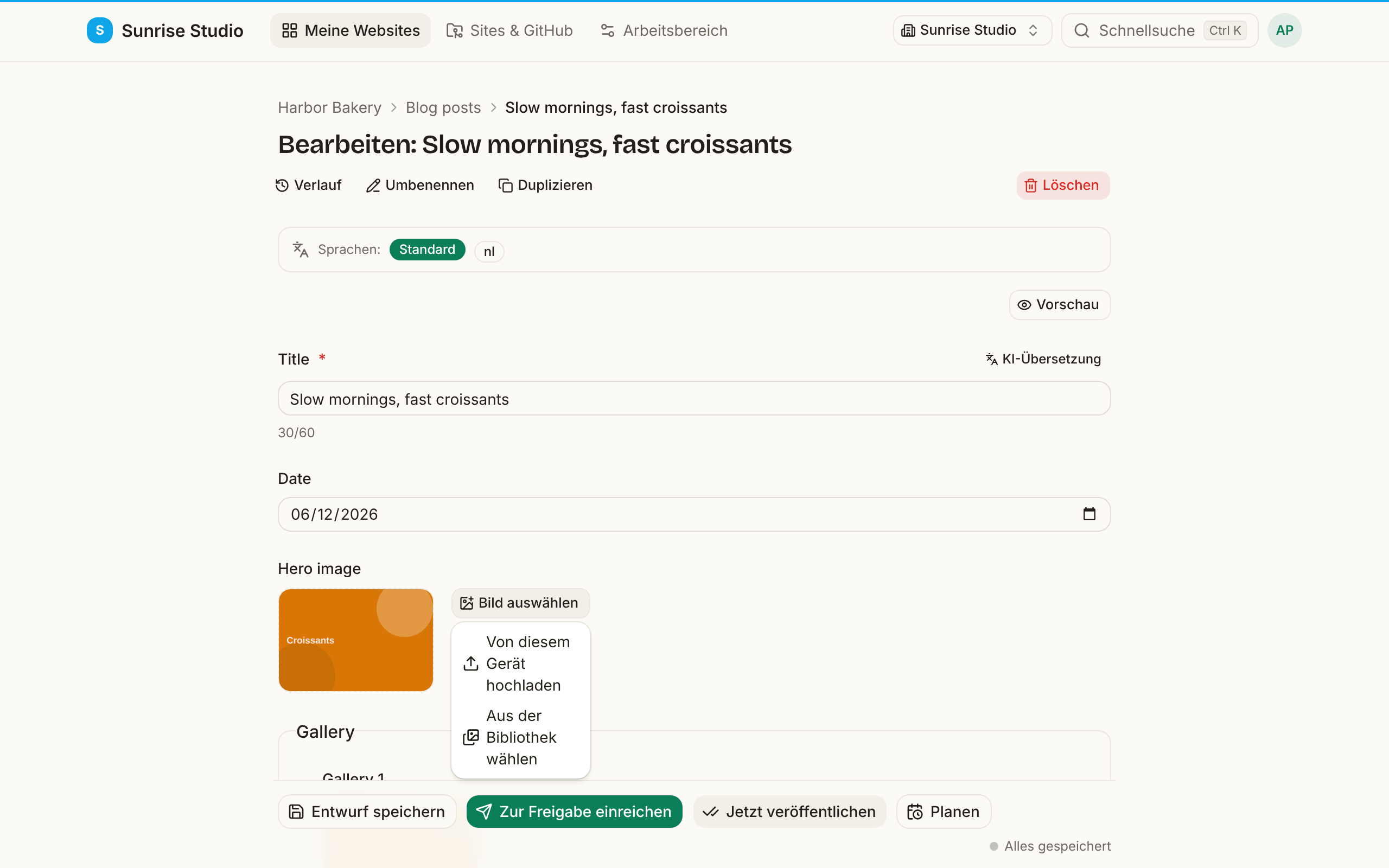This screenshot has height=868, width=1389.
Task: Open the calendar picker icon in Date
Action: pos(1089,514)
